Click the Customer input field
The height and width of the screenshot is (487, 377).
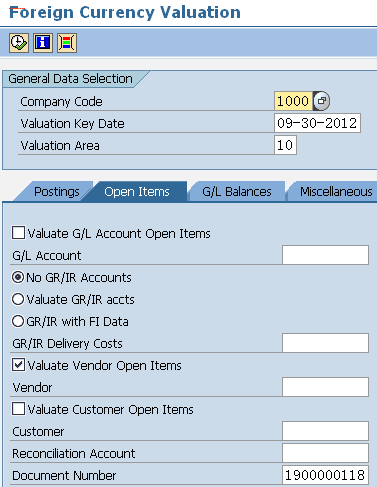(325, 431)
